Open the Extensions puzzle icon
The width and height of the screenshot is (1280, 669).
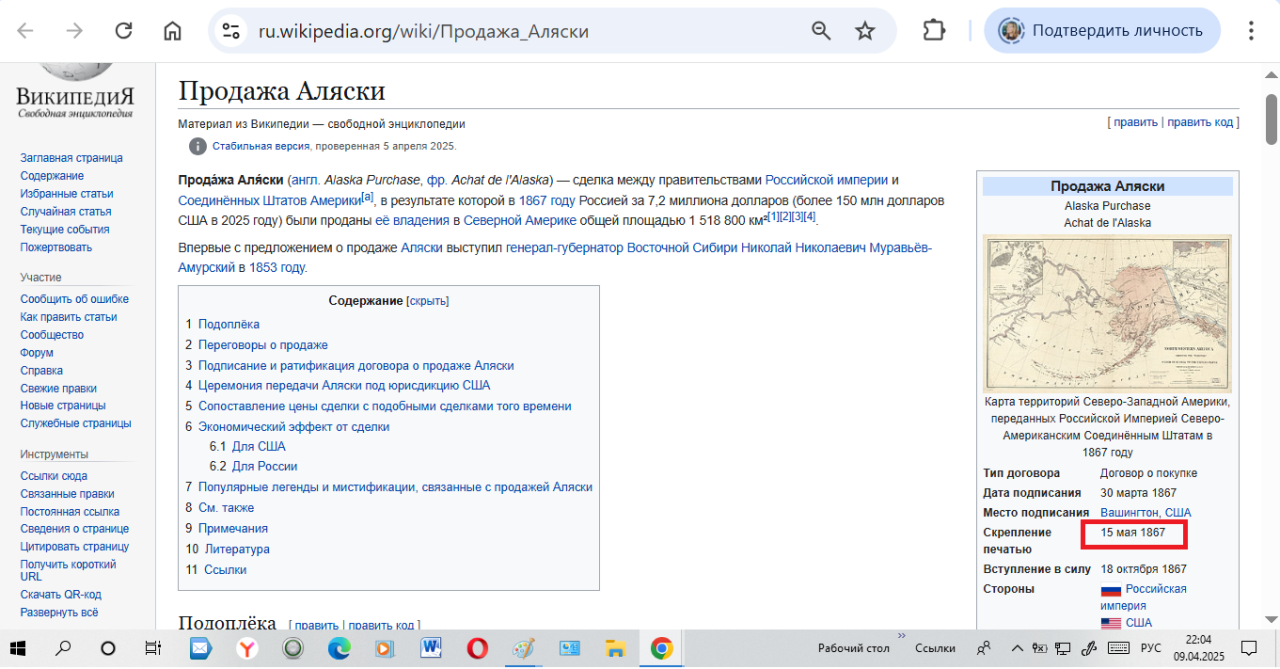tap(934, 31)
